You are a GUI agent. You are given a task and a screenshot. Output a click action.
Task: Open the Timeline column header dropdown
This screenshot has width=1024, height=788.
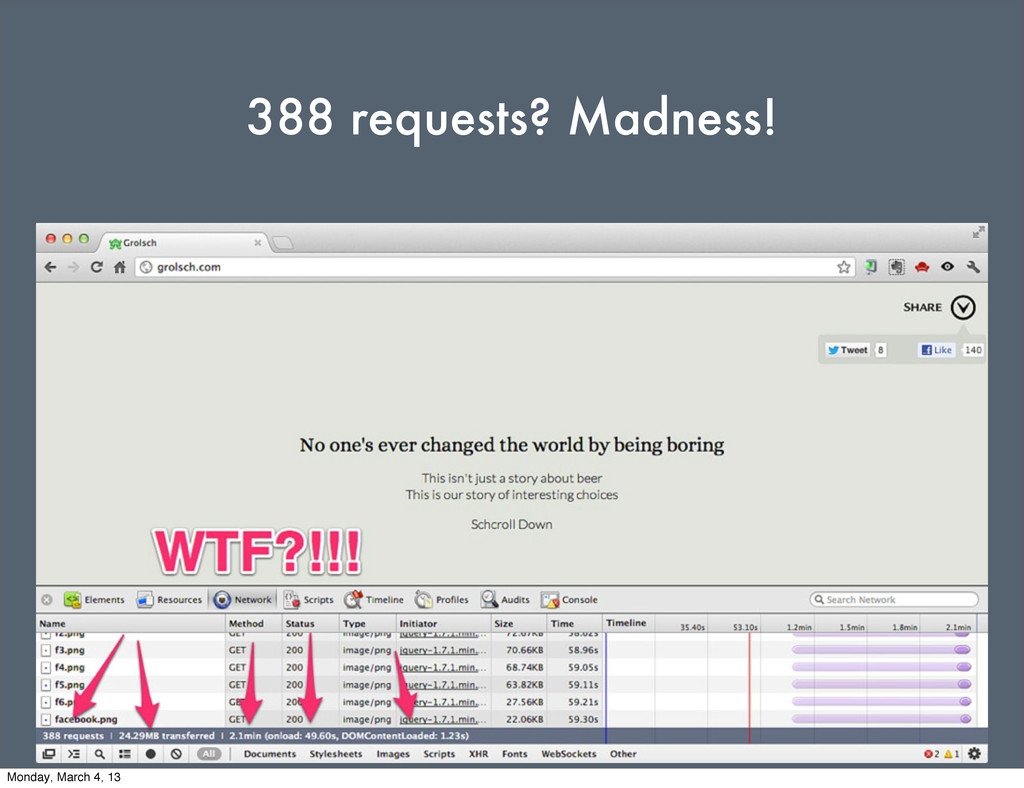coord(626,623)
